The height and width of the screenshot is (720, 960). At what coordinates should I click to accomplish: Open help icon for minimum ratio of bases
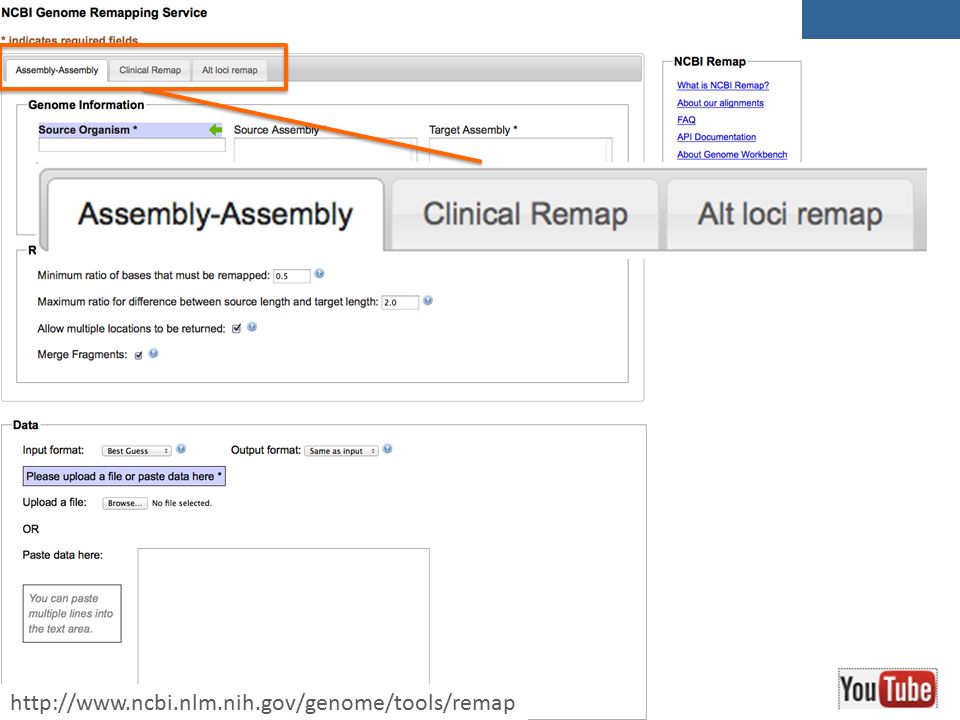[x=320, y=274]
